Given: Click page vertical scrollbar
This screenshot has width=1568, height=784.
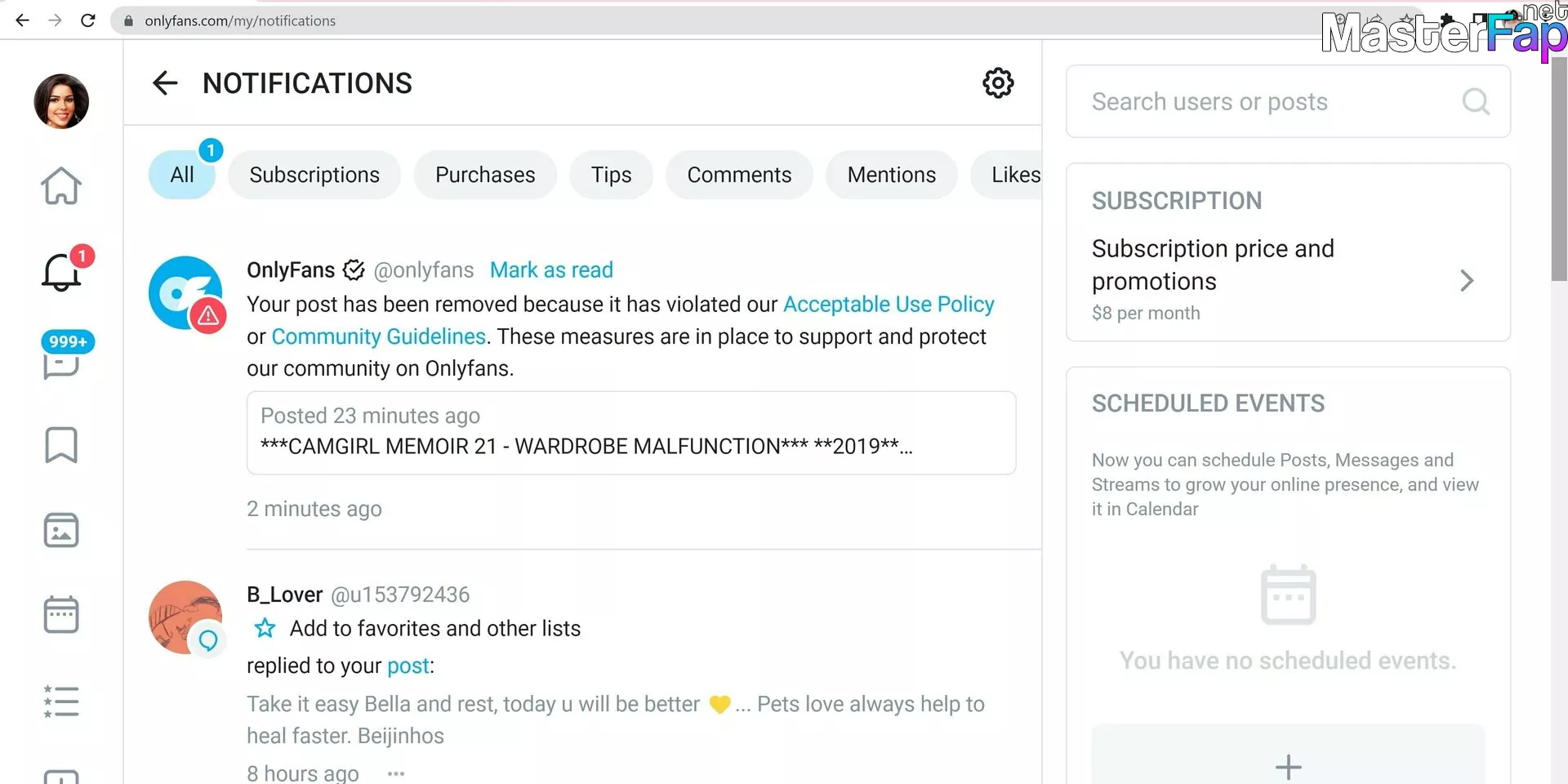Looking at the screenshot, I should (1559, 170).
